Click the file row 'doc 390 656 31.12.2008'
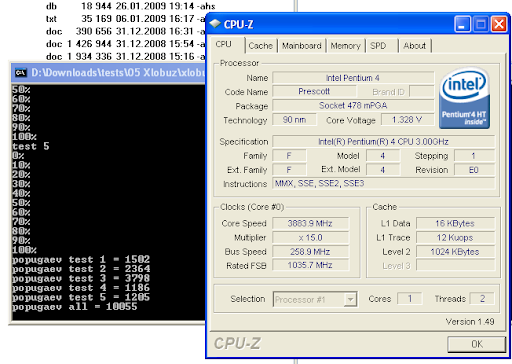512x364 pixels. coord(126,31)
